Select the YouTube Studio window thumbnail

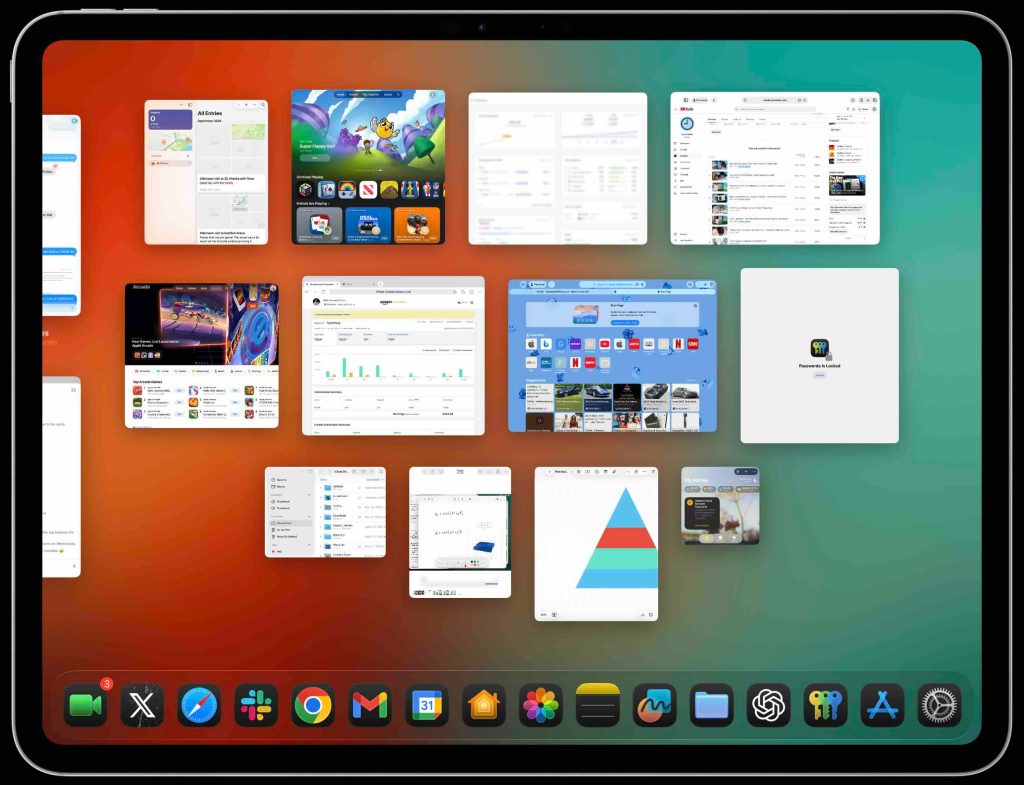click(x=775, y=168)
